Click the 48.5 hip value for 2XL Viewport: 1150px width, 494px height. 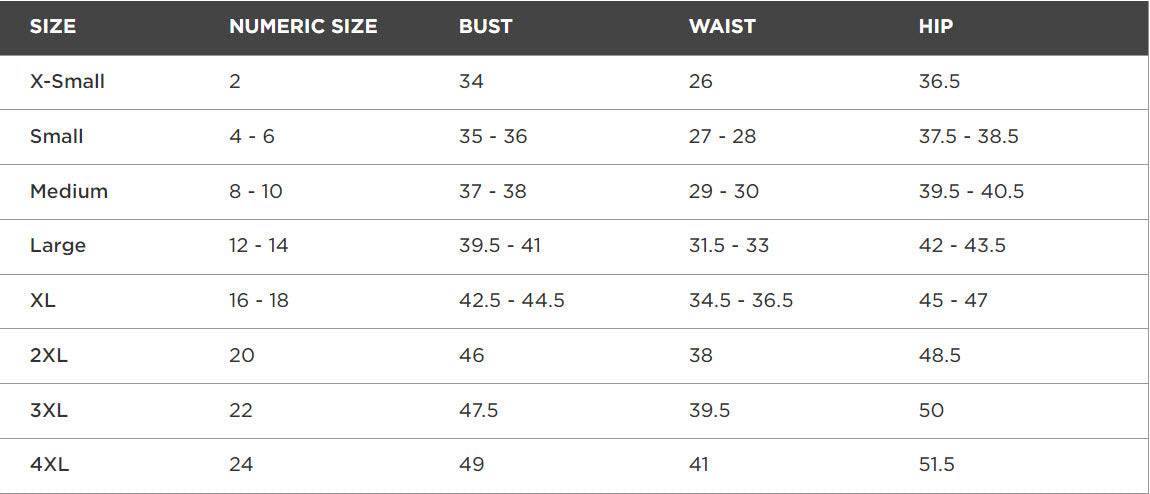940,355
